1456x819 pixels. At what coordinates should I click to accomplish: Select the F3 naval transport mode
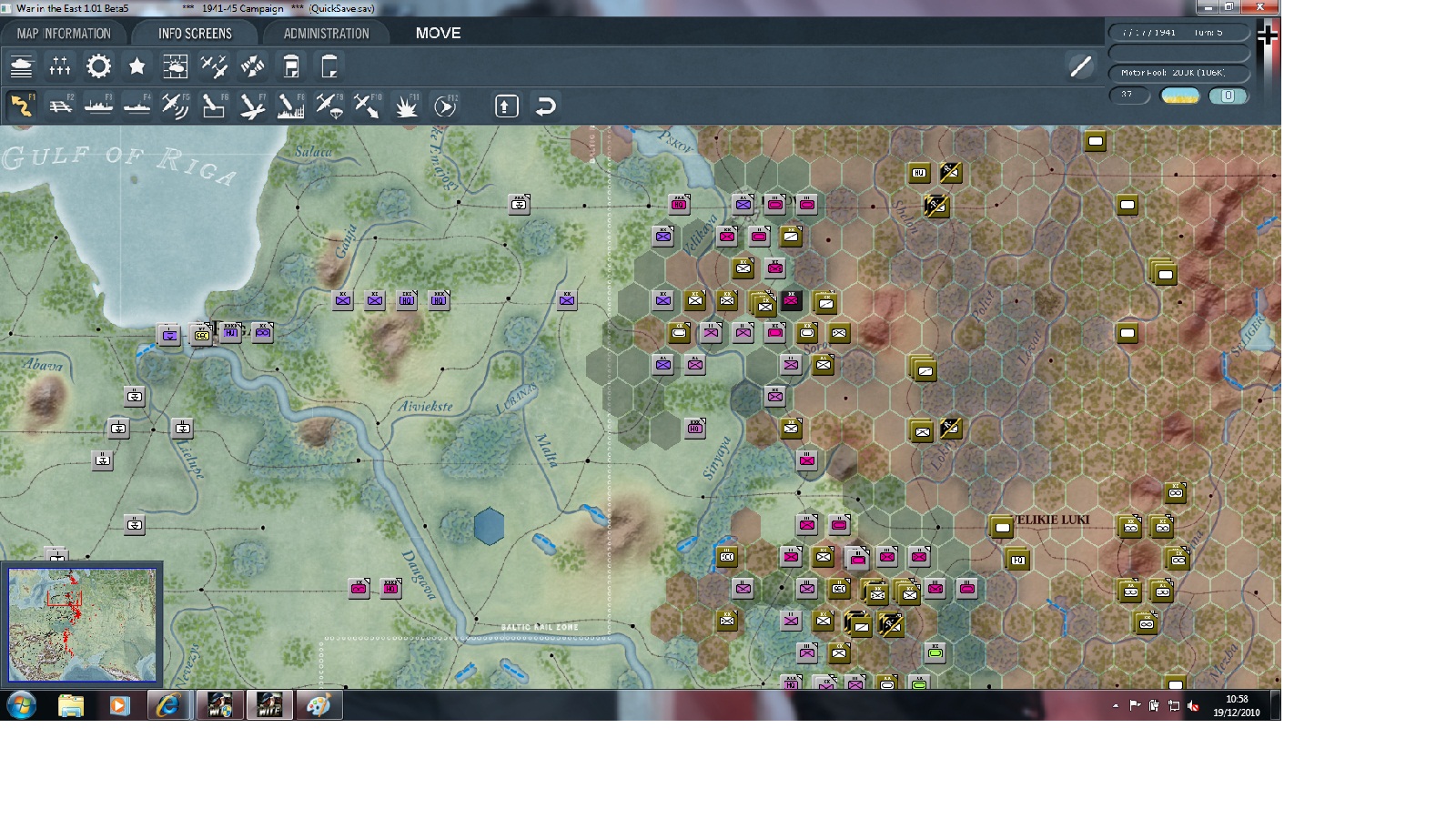pos(98,106)
